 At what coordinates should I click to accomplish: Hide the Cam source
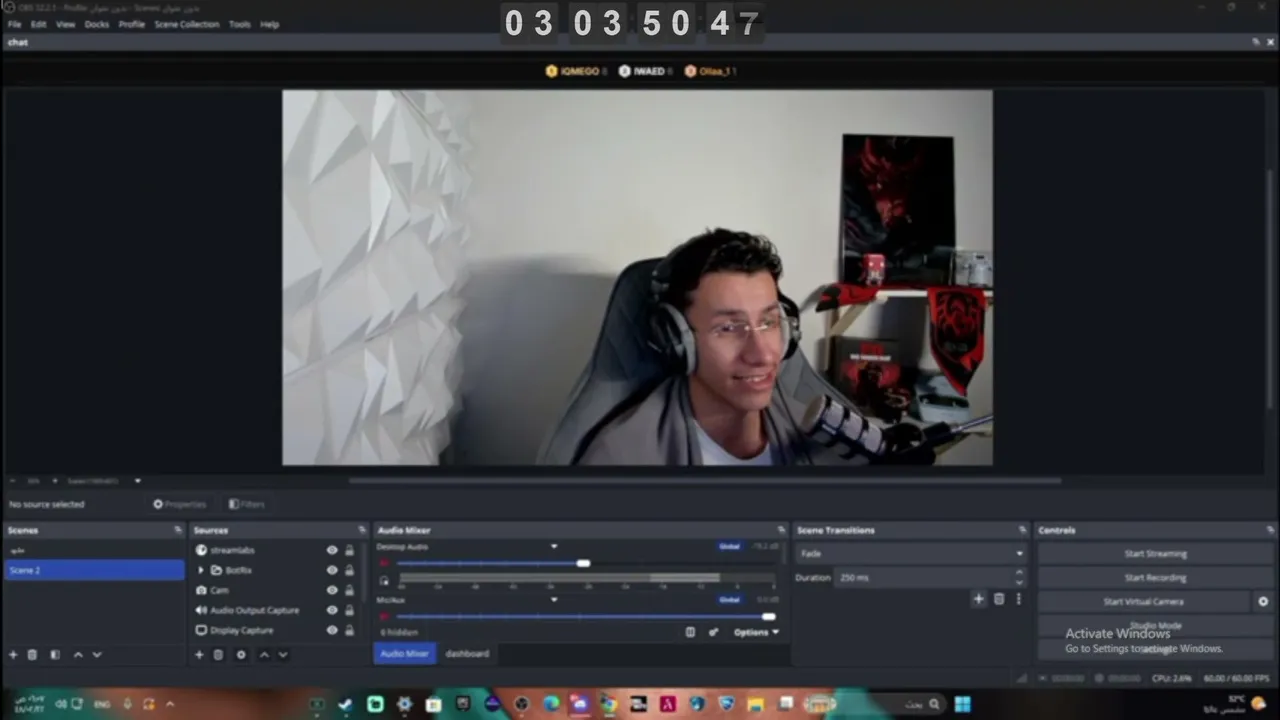tap(332, 590)
